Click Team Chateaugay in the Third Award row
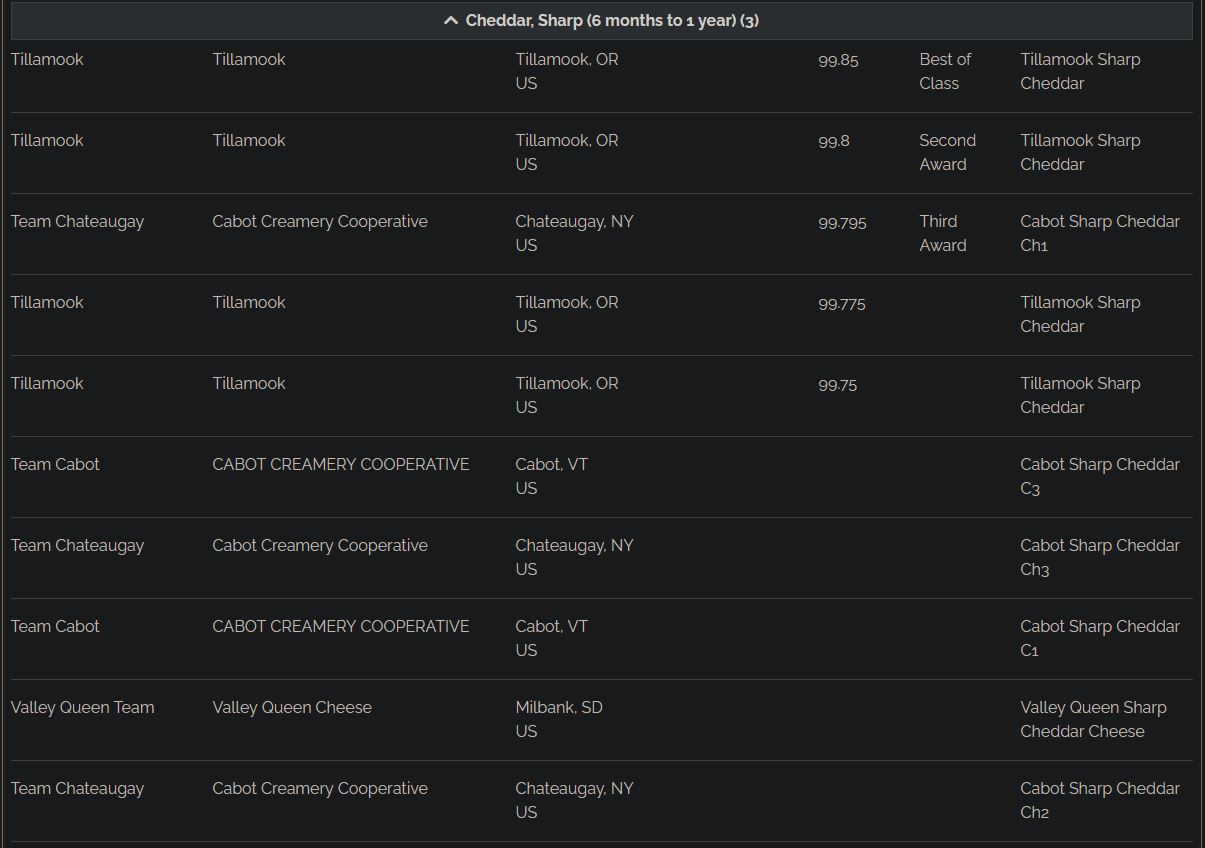Viewport: 1205px width, 848px height. pos(77,221)
